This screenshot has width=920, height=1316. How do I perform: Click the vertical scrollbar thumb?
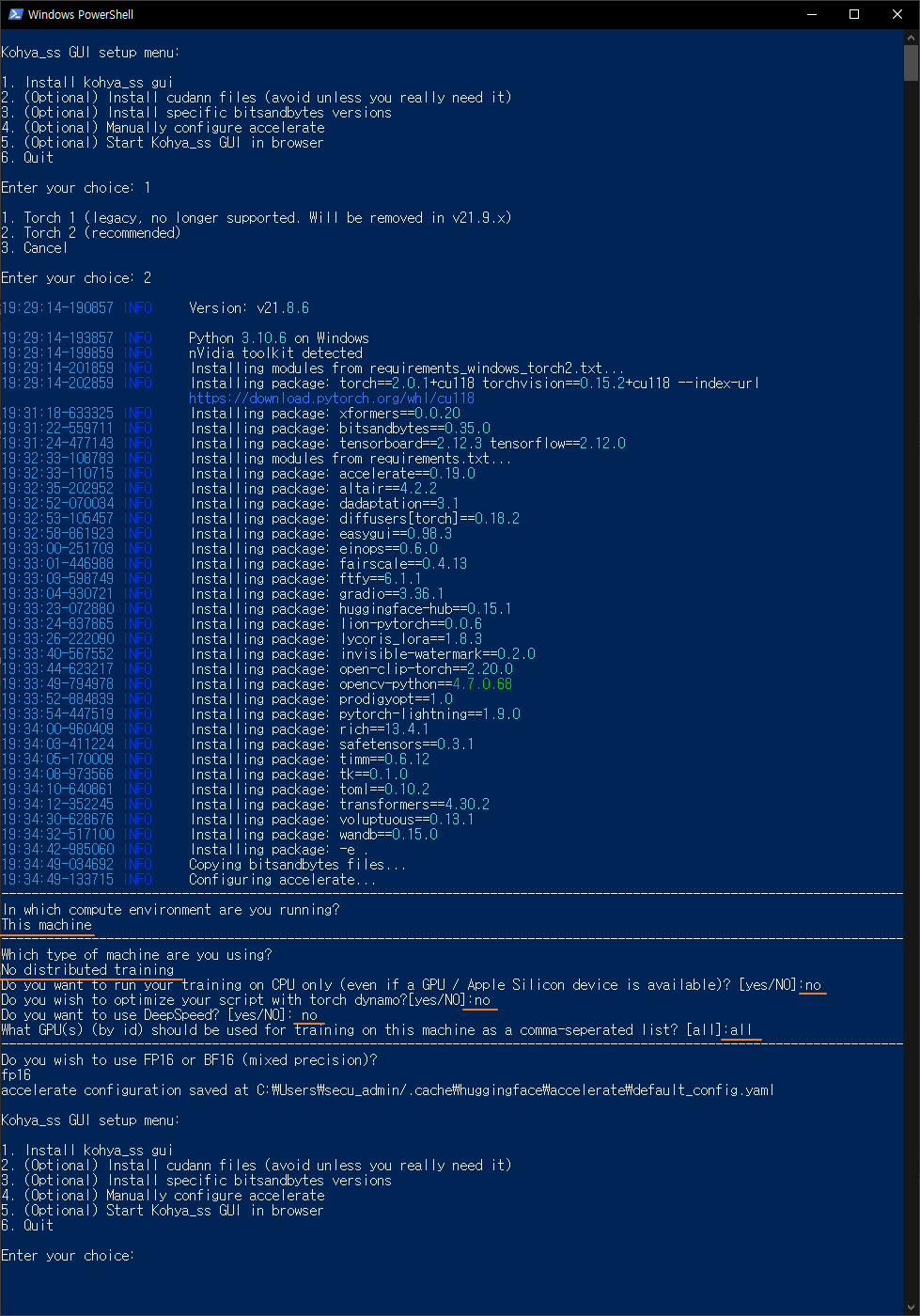pyautogui.click(x=912, y=63)
